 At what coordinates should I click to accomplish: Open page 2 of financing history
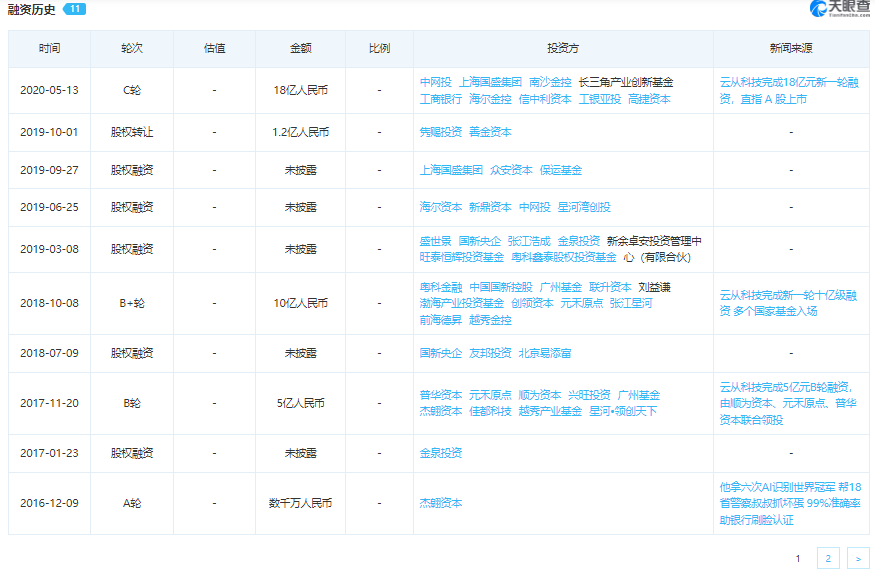[x=828, y=558]
